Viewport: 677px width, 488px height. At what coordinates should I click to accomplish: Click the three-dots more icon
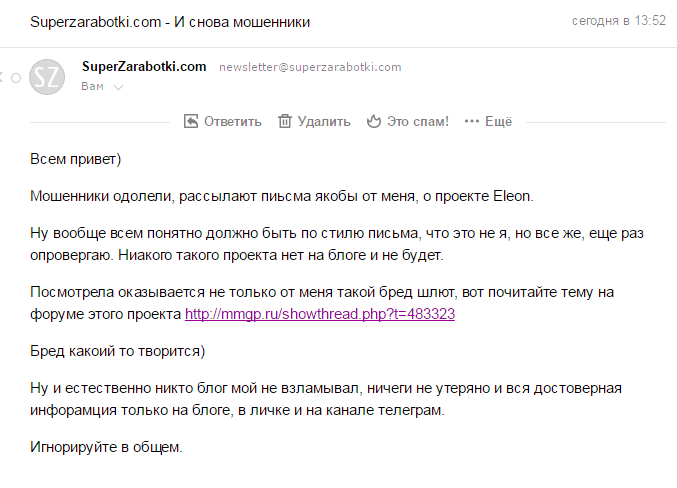click(470, 121)
